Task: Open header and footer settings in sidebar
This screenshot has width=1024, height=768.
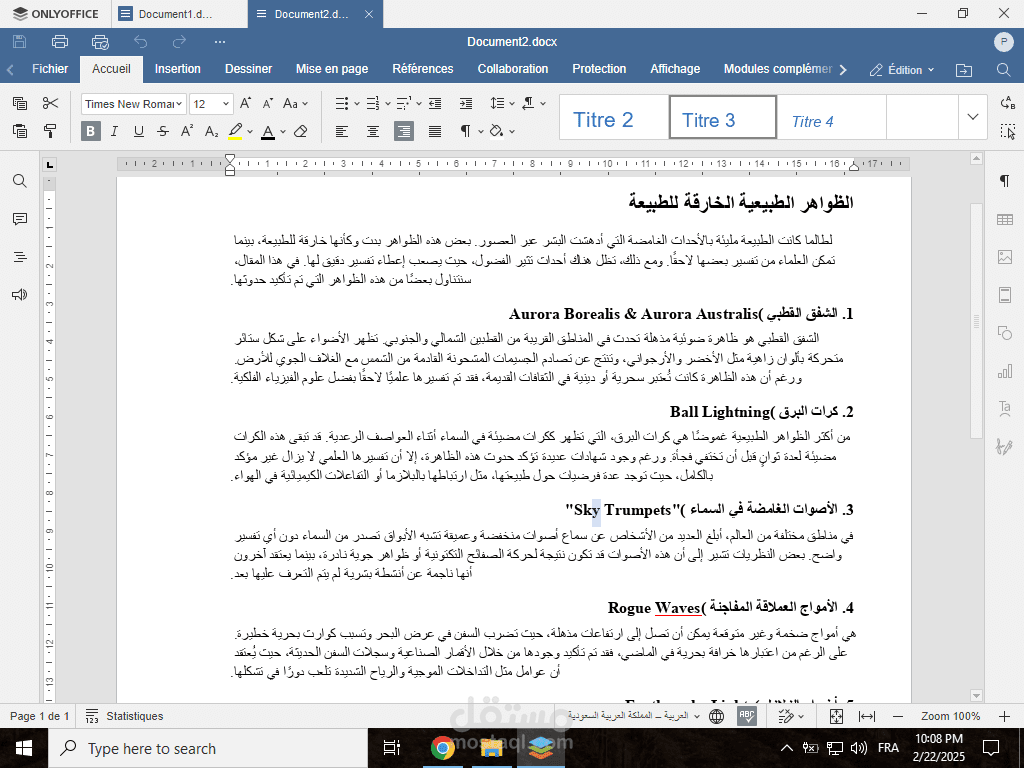Action: pos(1004,295)
